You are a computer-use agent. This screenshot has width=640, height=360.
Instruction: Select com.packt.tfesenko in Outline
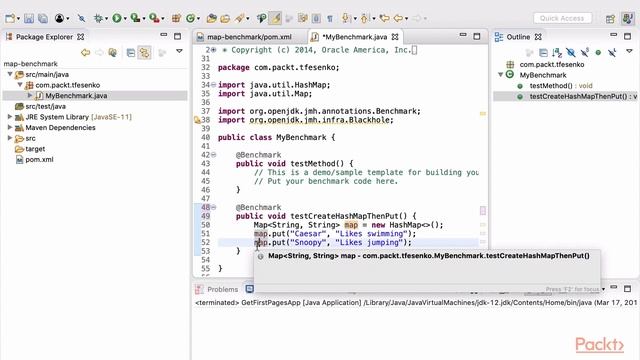(551, 64)
